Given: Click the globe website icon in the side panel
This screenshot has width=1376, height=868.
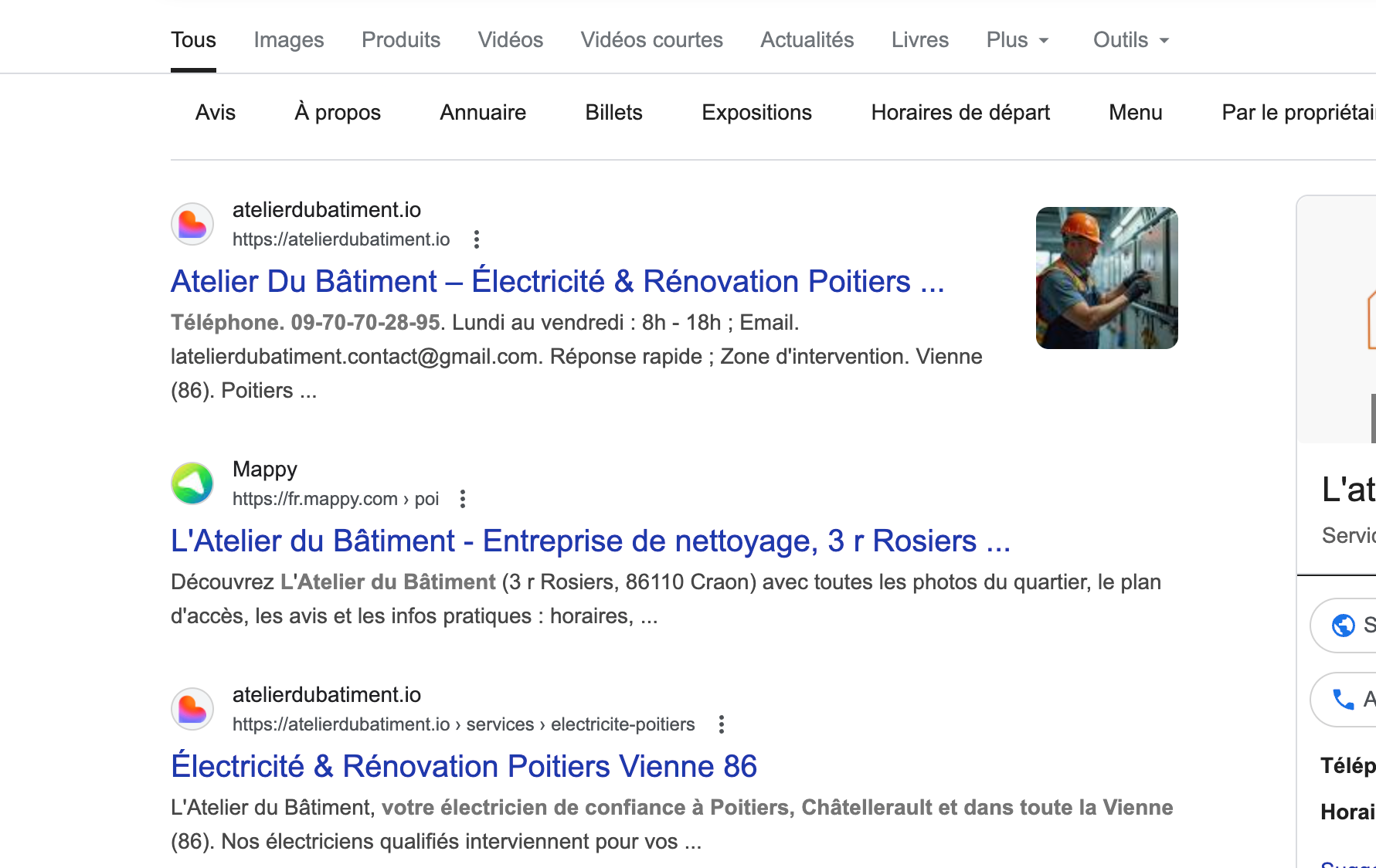Looking at the screenshot, I should tap(1344, 625).
